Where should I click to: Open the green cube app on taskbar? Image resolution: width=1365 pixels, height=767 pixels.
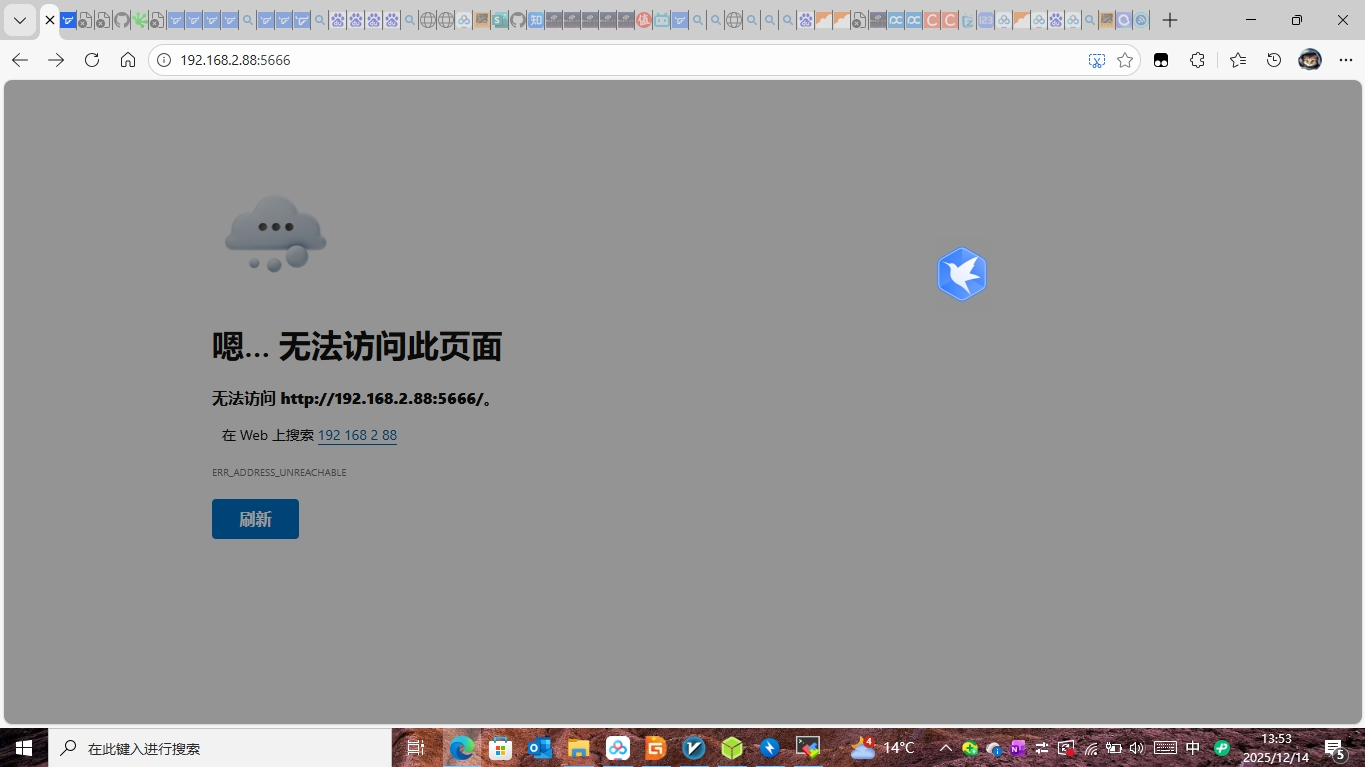733,748
